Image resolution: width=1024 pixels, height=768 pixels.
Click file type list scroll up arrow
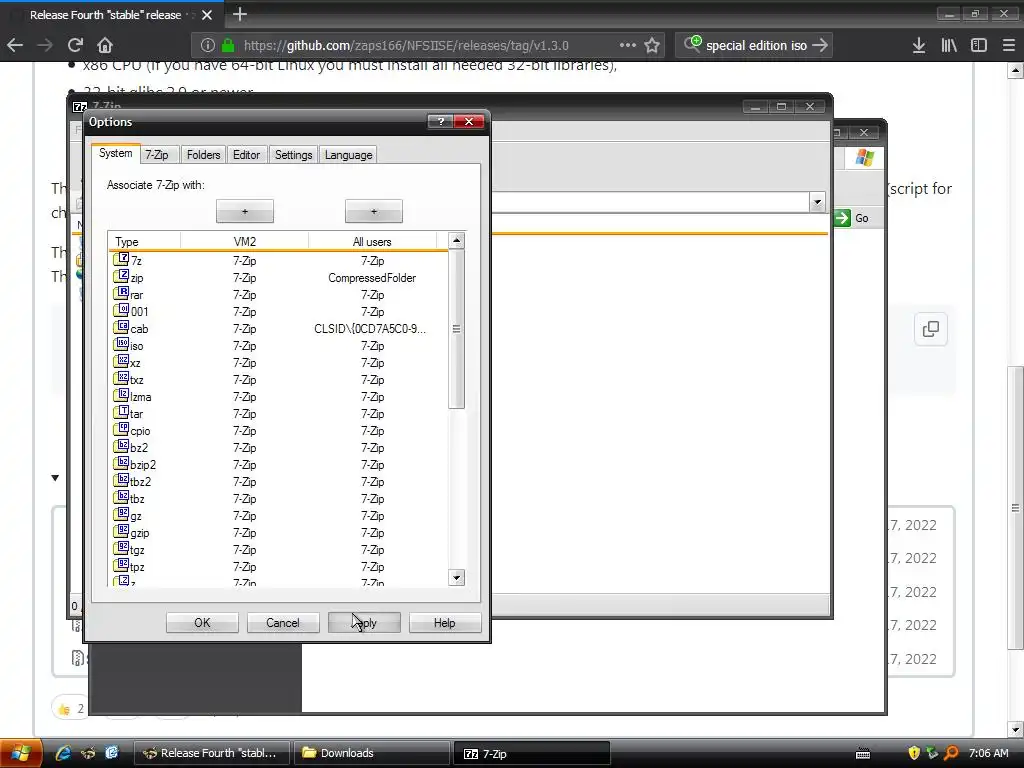(456, 241)
